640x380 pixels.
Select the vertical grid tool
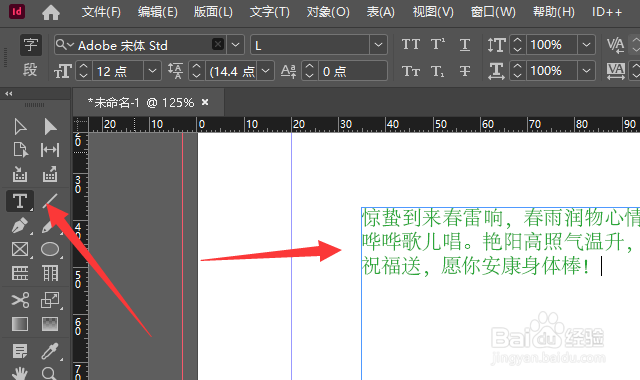coord(50,273)
